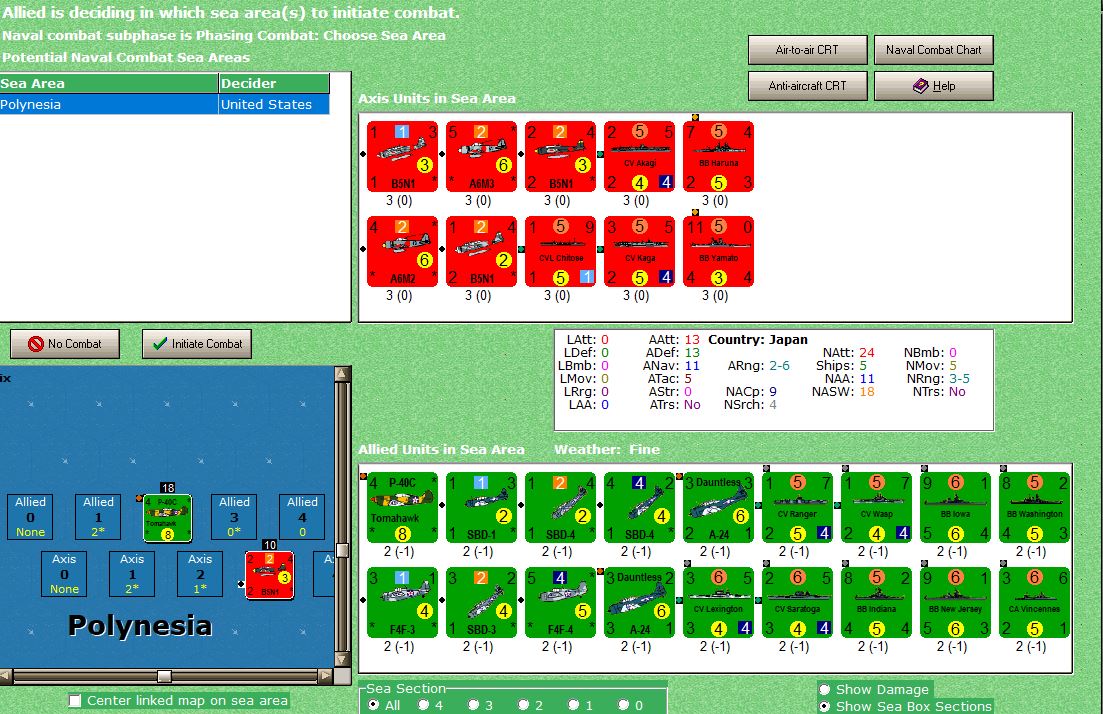Click the No Combat button
This screenshot has width=1103, height=714.
[65, 344]
